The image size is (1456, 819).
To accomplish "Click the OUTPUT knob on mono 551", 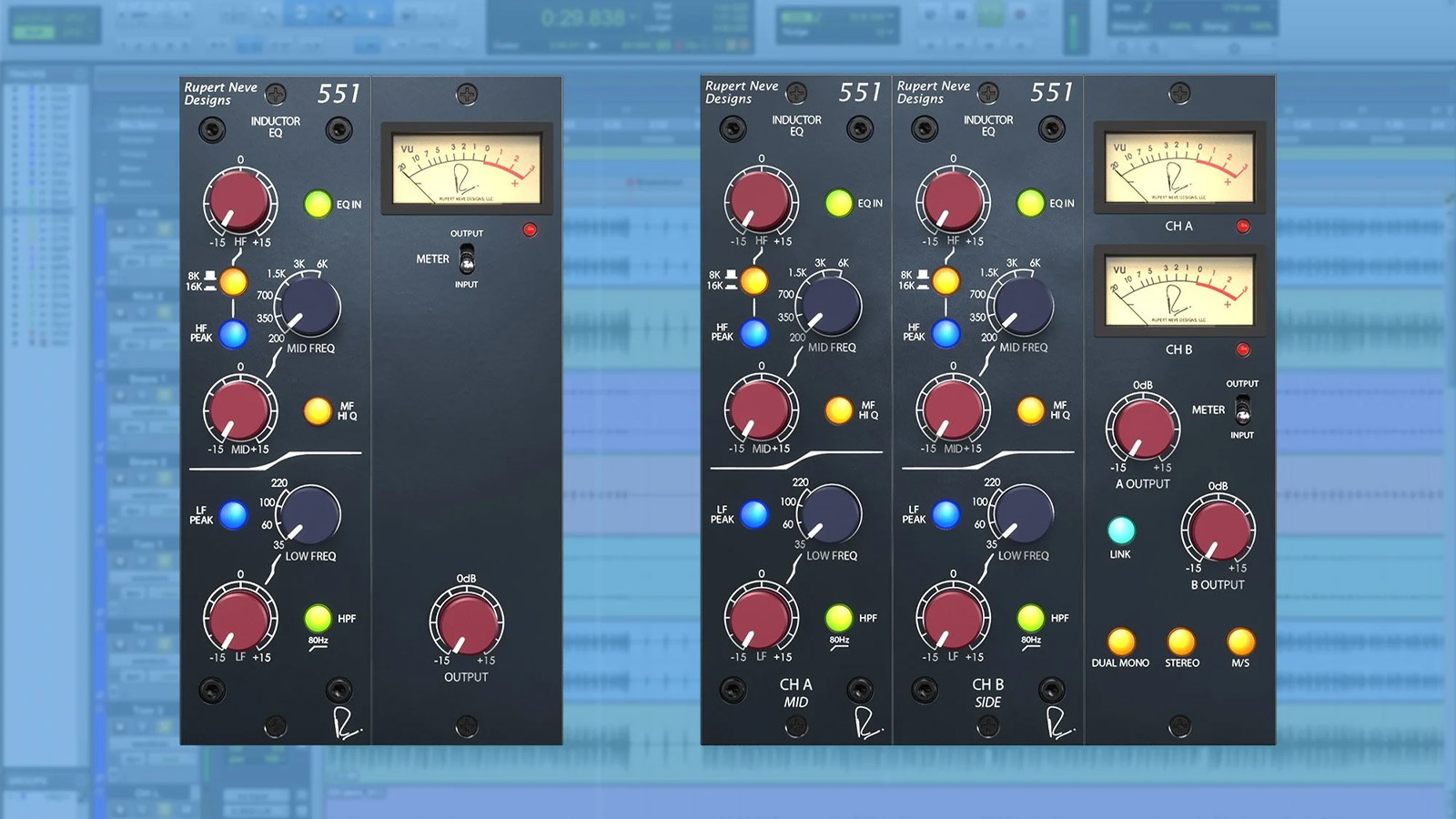I will point(466,624).
